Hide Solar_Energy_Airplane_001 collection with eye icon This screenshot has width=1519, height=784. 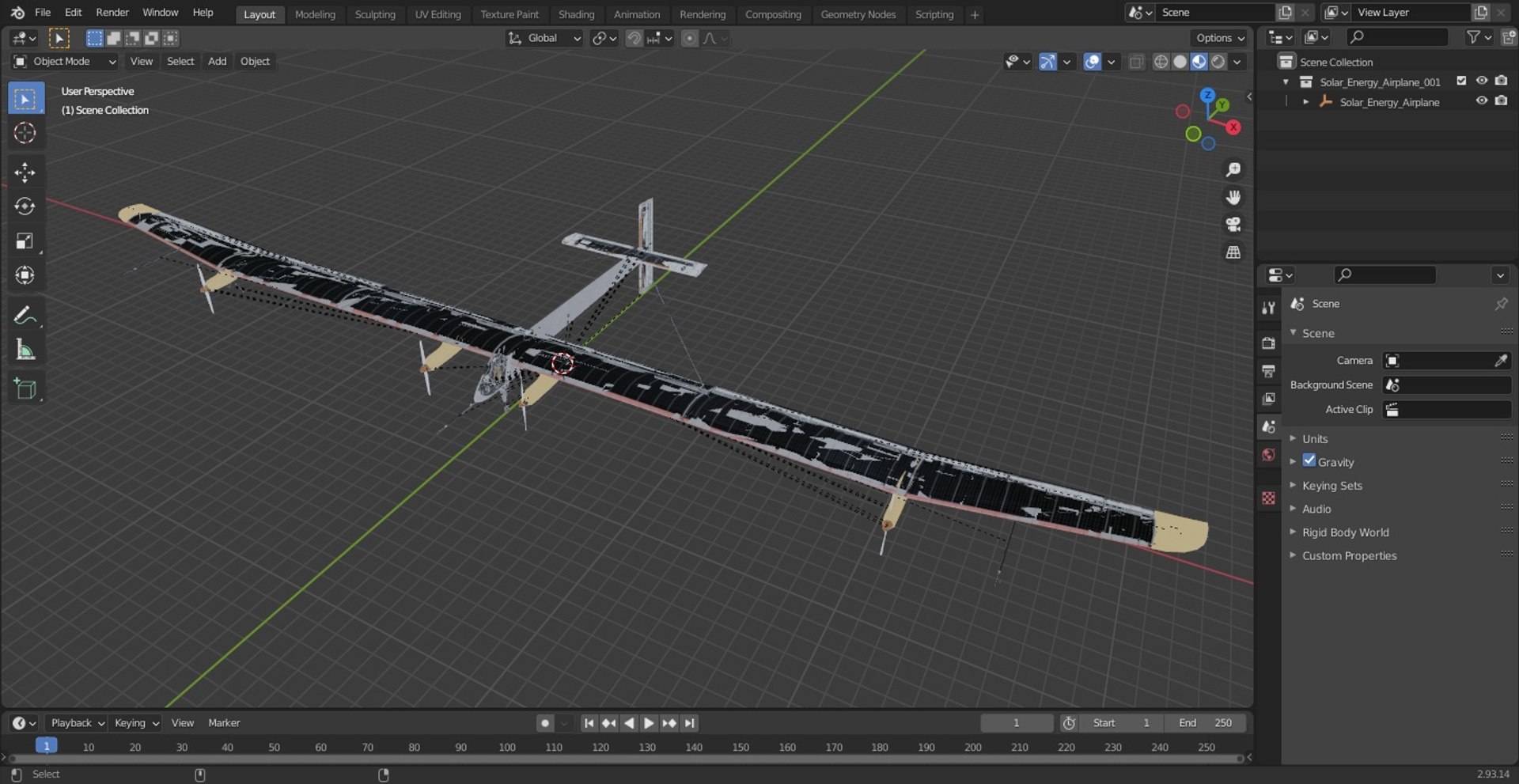[1482, 81]
